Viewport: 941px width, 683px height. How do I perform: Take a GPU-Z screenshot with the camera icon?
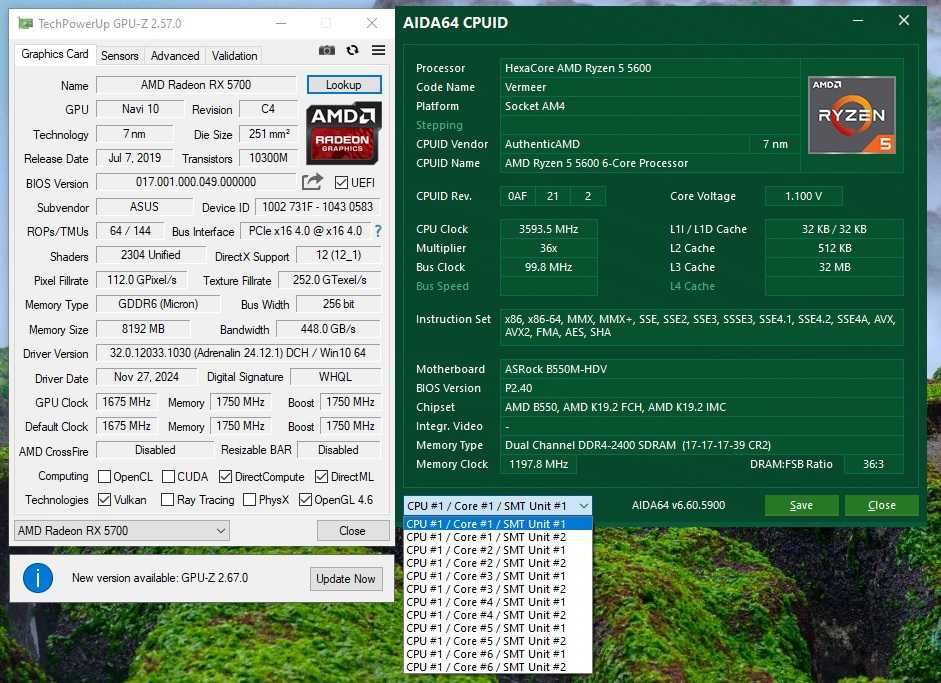(326, 50)
